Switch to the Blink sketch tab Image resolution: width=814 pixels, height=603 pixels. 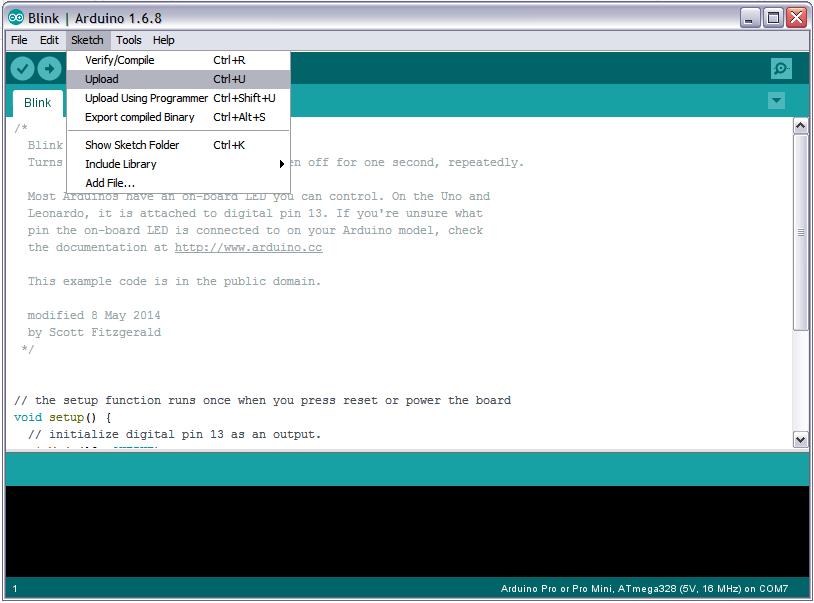(x=38, y=103)
